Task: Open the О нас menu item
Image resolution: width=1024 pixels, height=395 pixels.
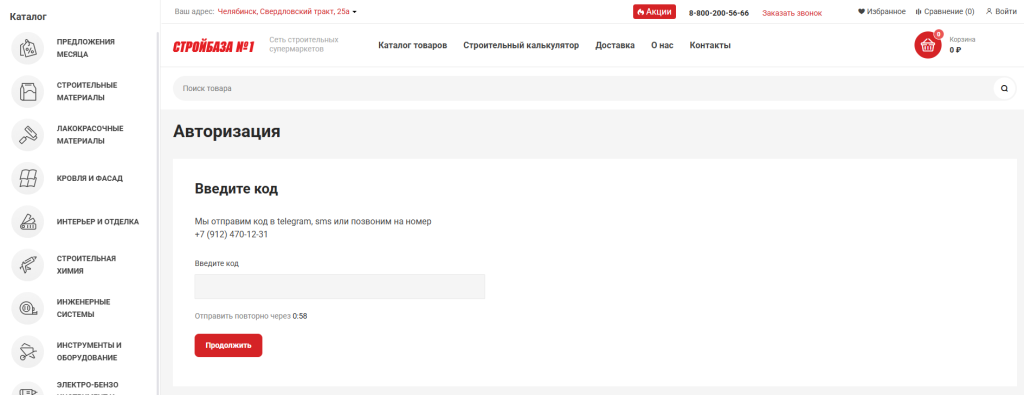Action: (x=662, y=45)
